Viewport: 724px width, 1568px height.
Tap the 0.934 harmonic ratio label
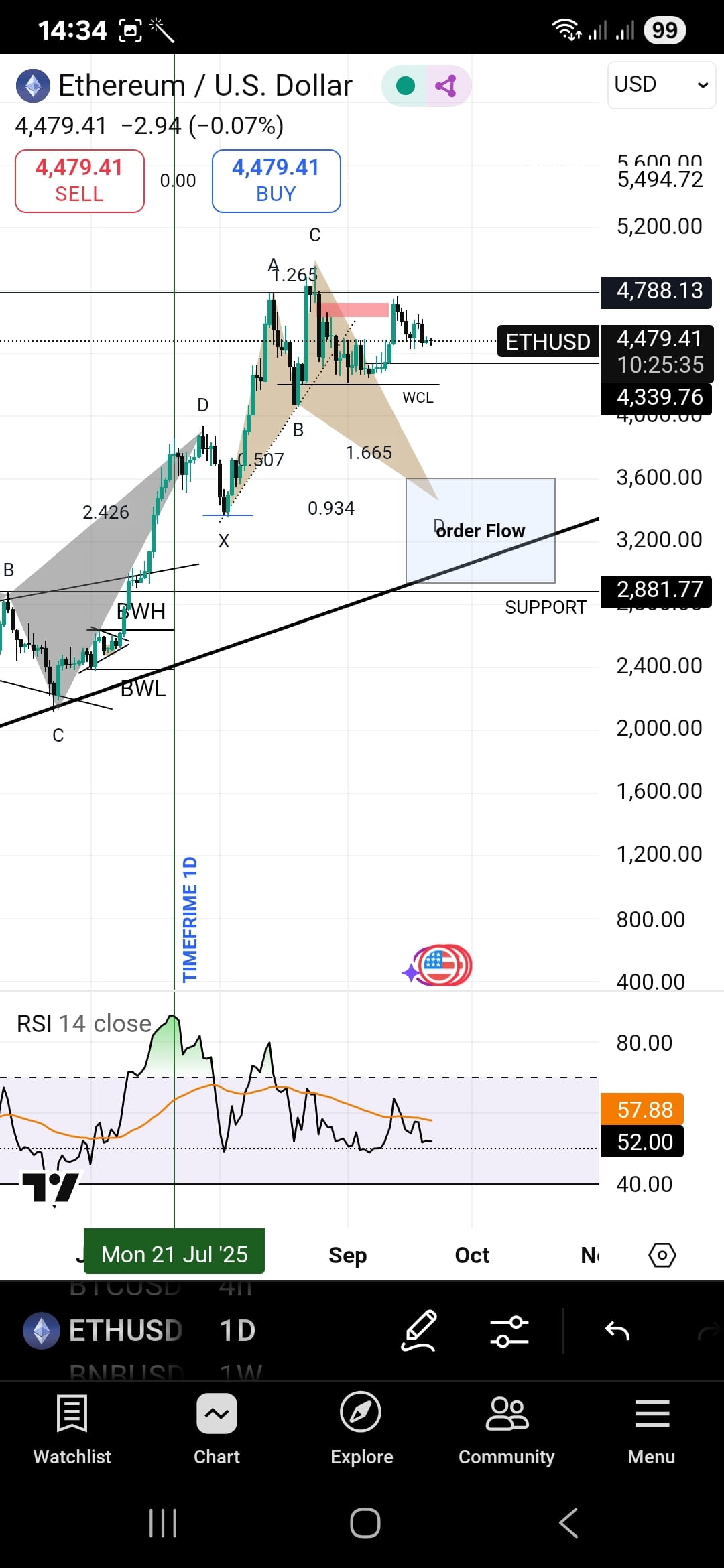pos(331,509)
